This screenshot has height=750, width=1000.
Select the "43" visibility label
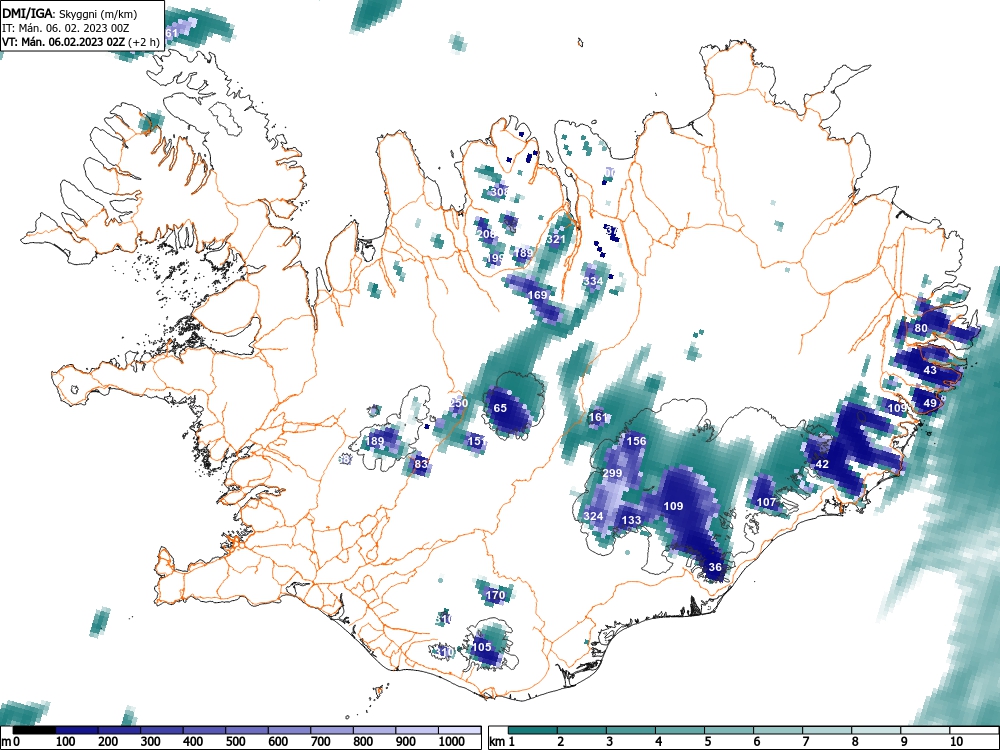pos(930,370)
